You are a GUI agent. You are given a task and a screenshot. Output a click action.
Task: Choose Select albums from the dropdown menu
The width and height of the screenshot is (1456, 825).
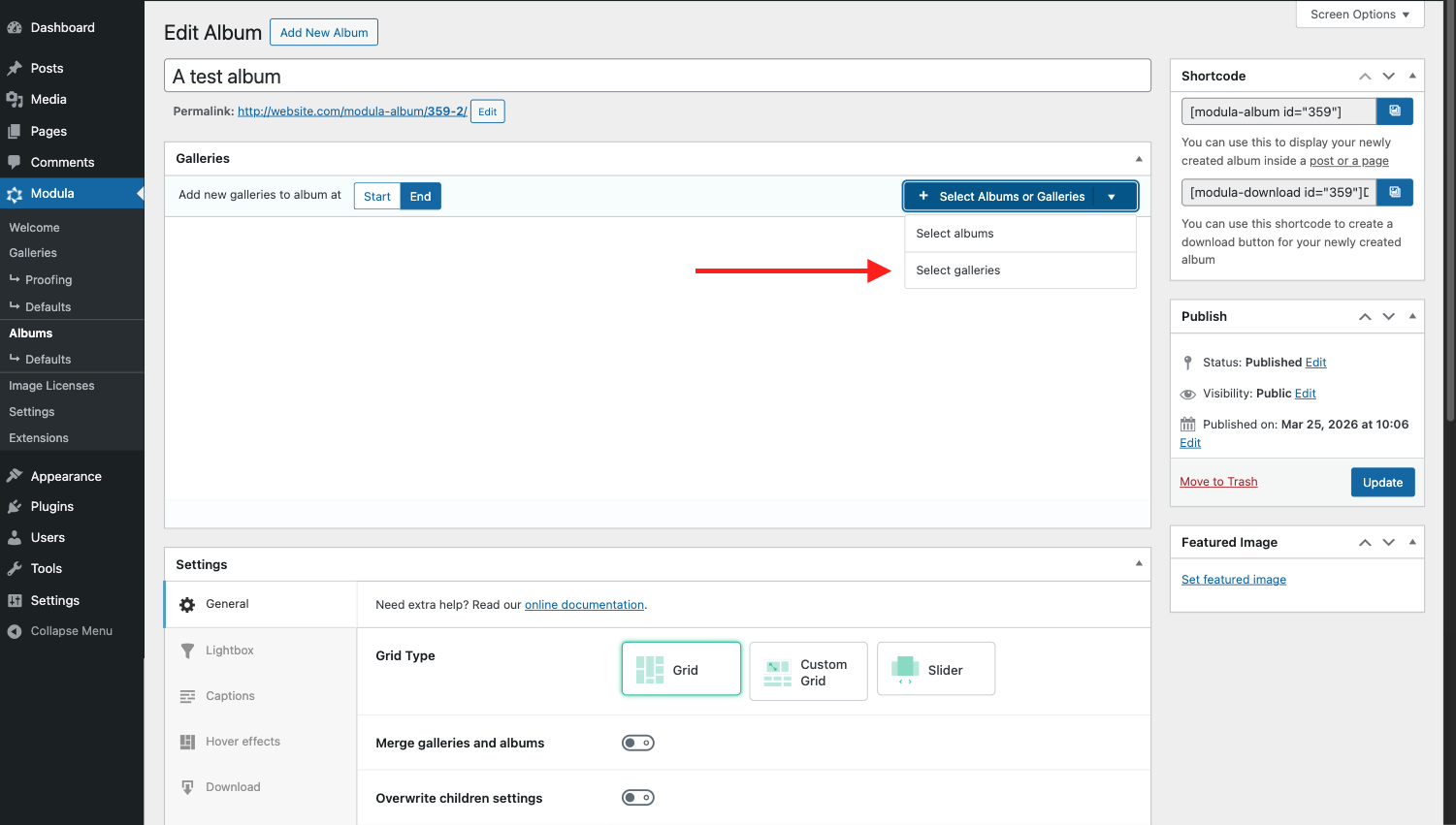pos(955,234)
